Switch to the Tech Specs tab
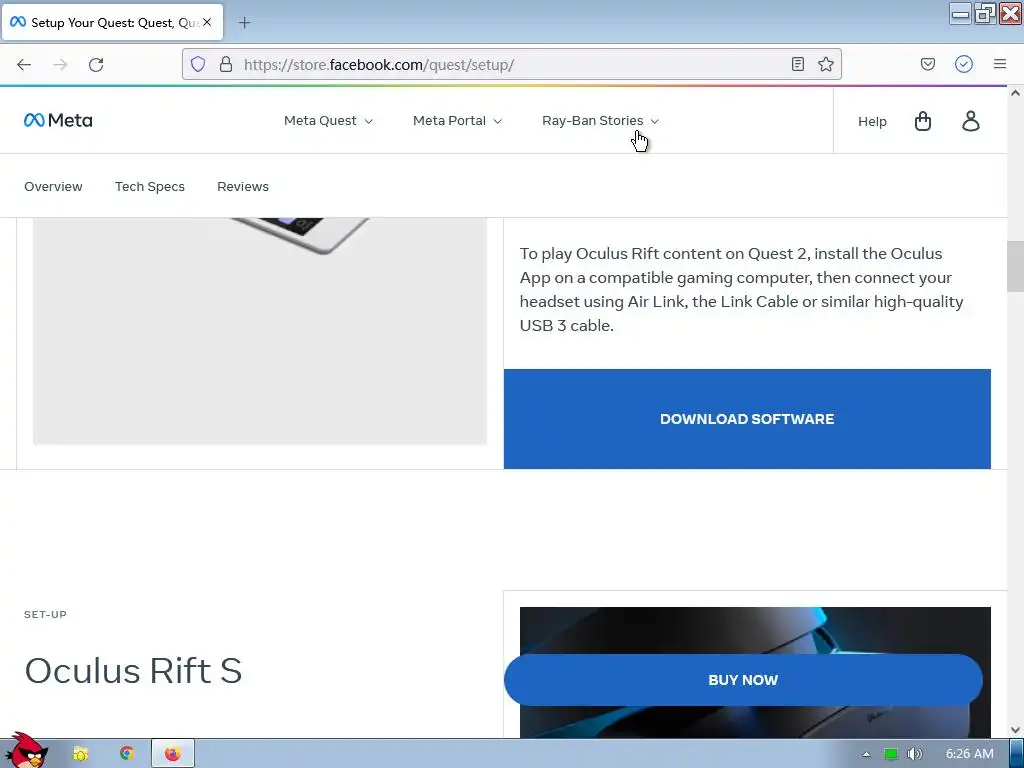This screenshot has height=768, width=1024. coord(150,187)
